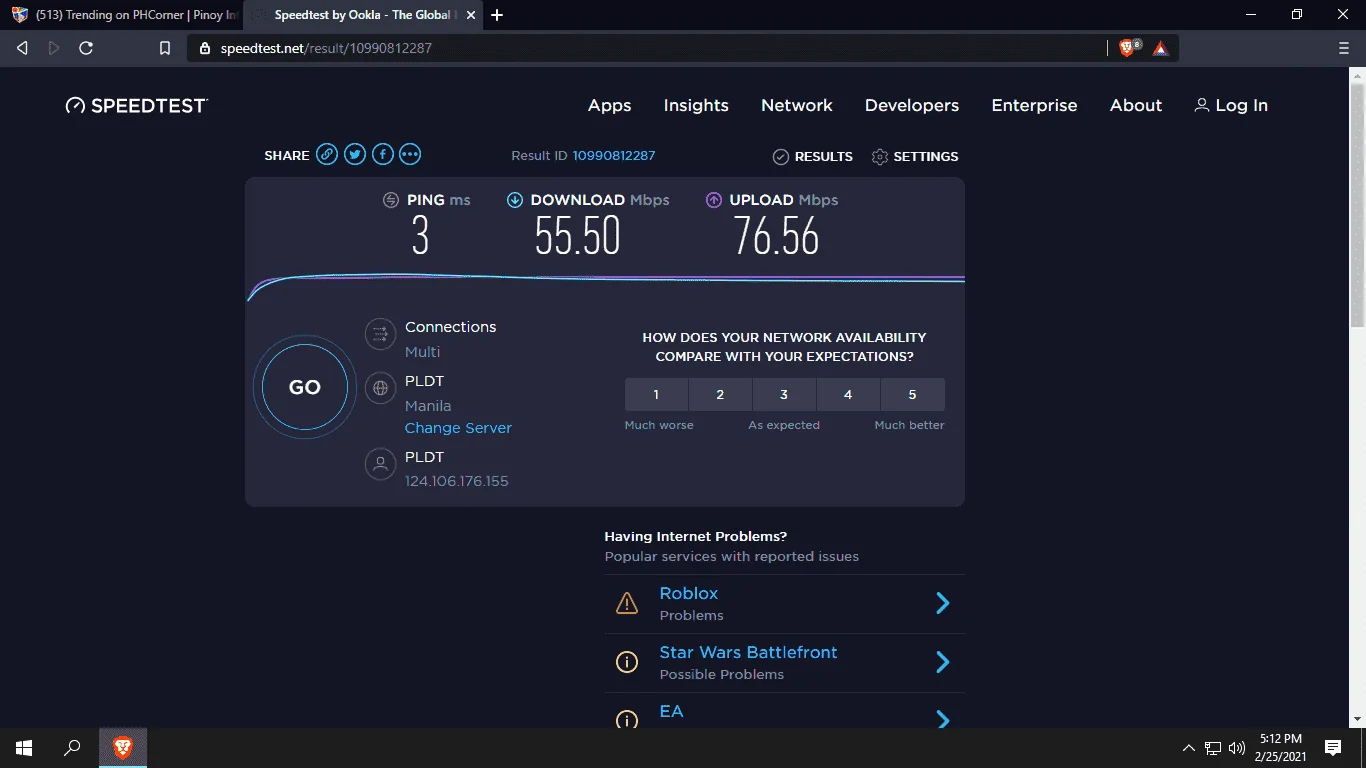1366x768 pixels.
Task: Open Windows Start menu
Action: (24, 748)
